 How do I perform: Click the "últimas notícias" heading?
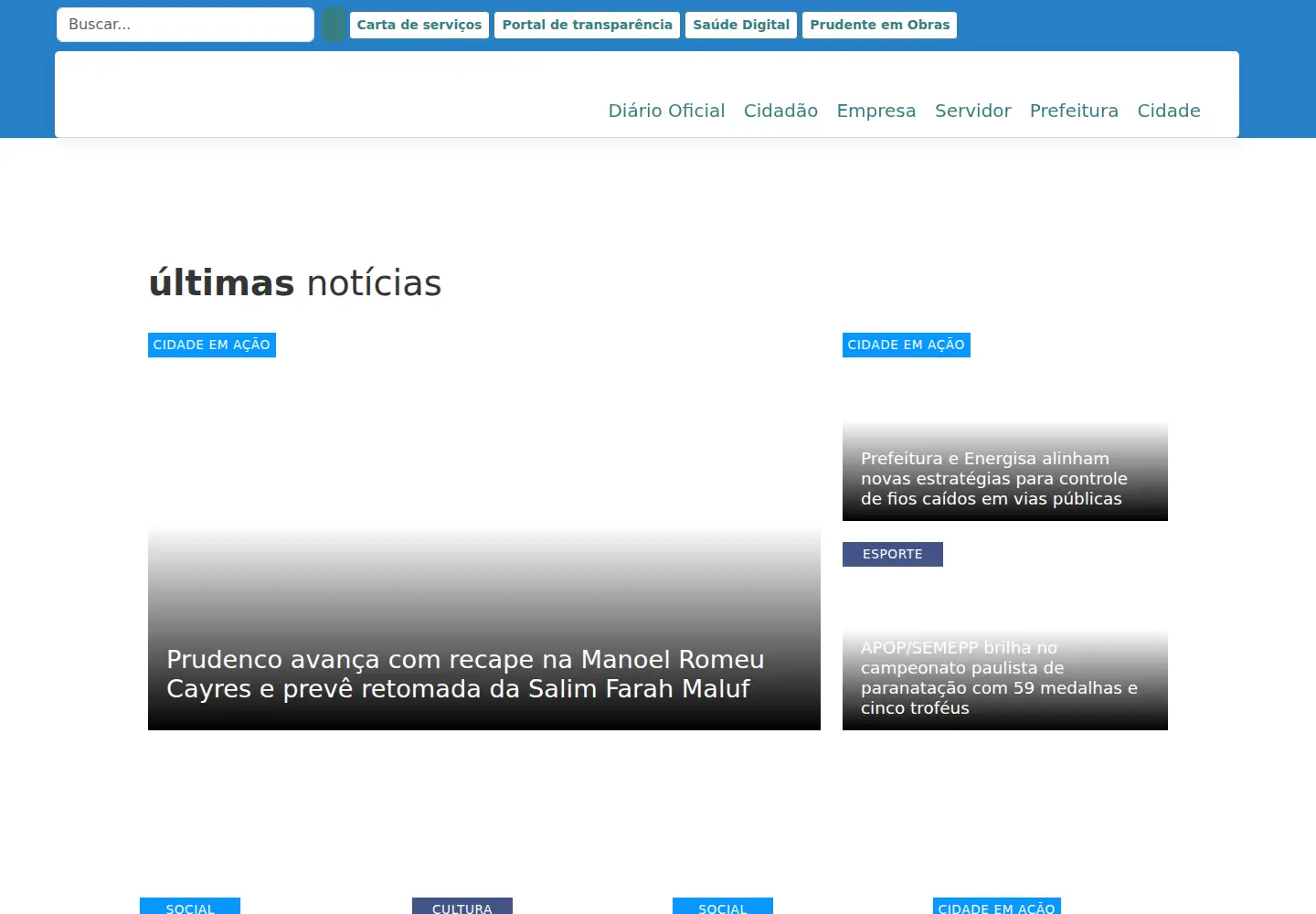[295, 283]
